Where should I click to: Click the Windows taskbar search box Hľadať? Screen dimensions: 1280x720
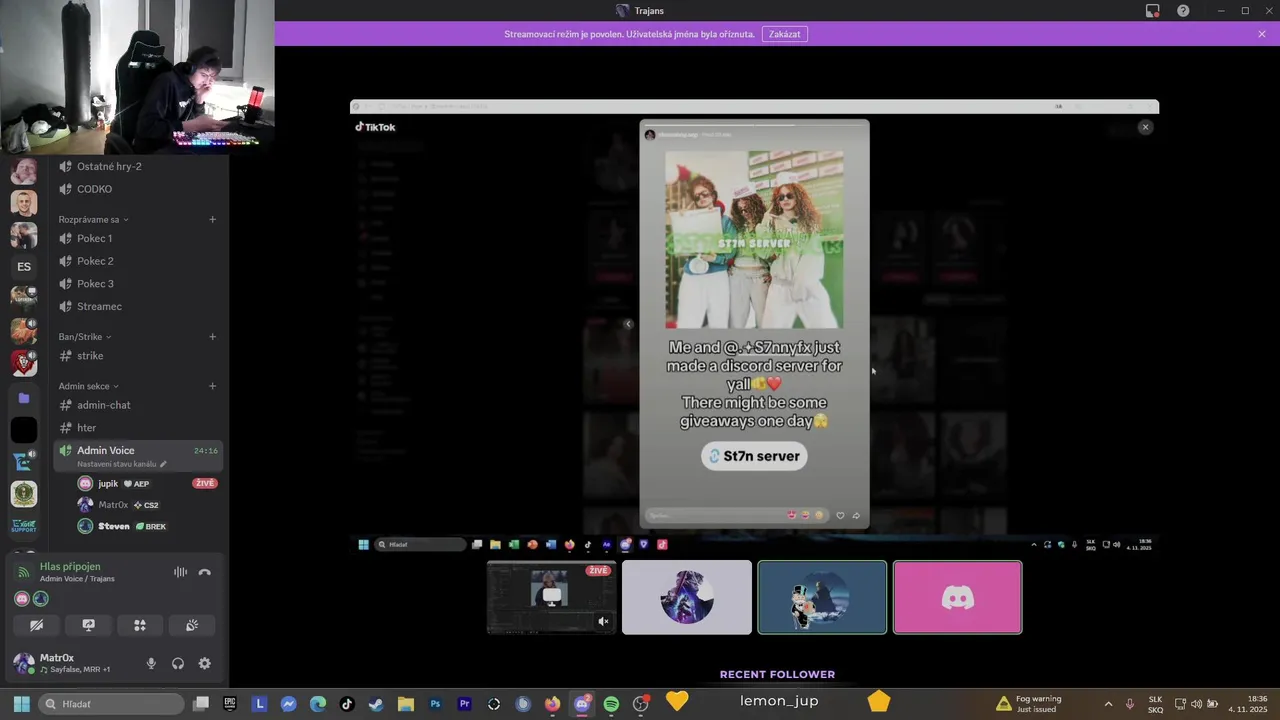coord(111,704)
